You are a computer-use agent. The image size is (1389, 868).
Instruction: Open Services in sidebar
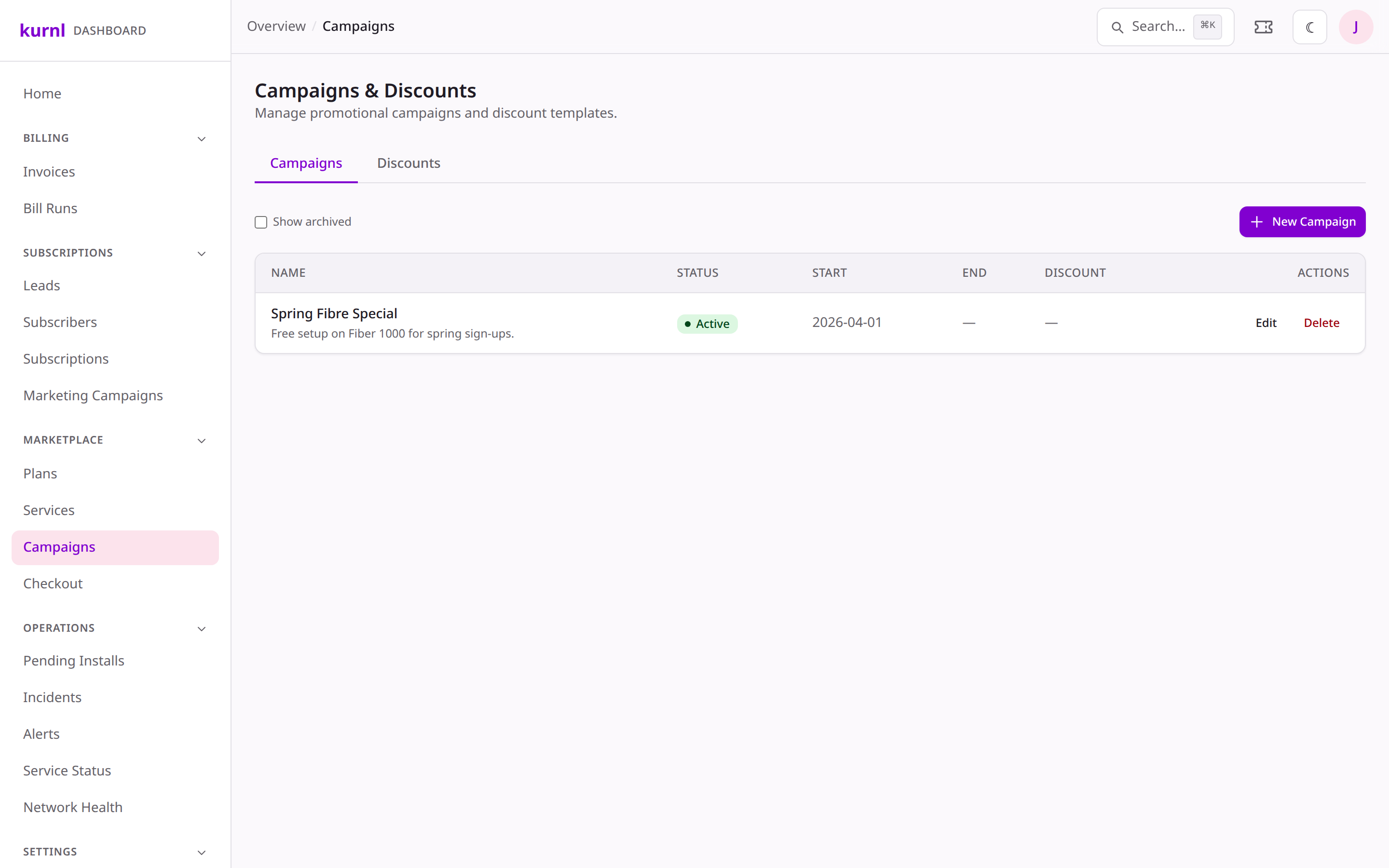(x=115, y=510)
